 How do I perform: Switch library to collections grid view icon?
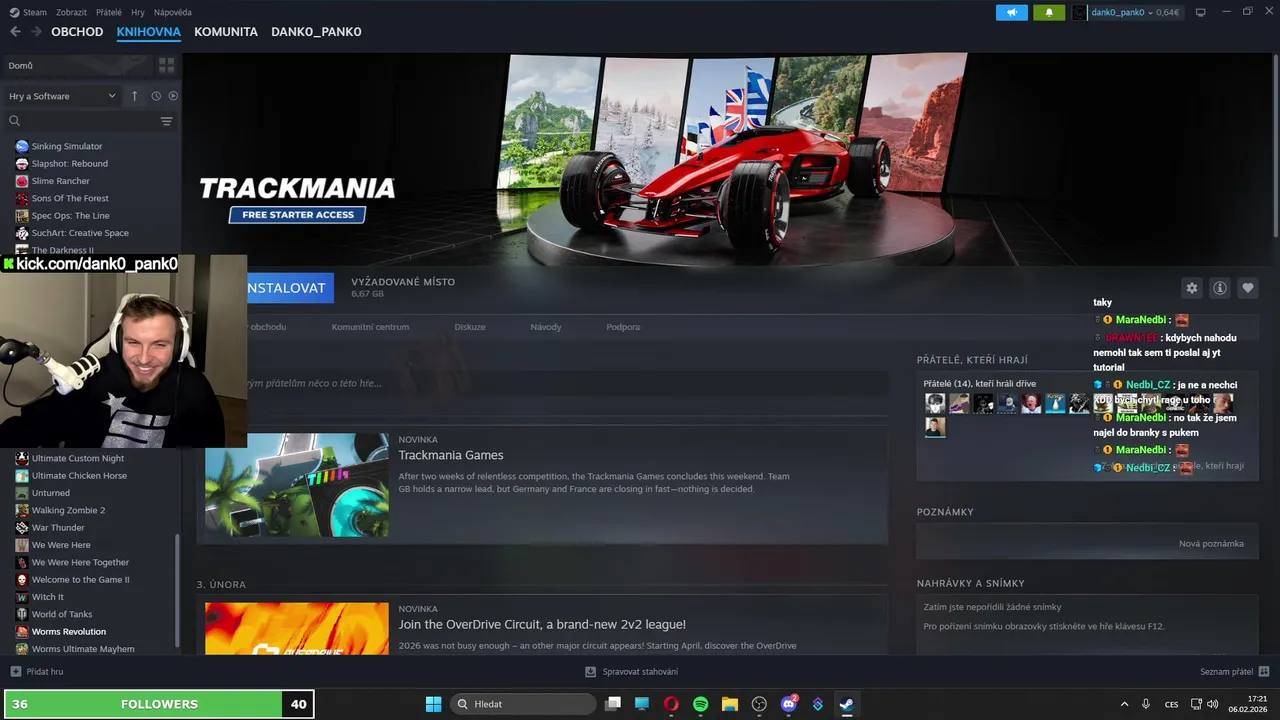pyautogui.click(x=166, y=65)
